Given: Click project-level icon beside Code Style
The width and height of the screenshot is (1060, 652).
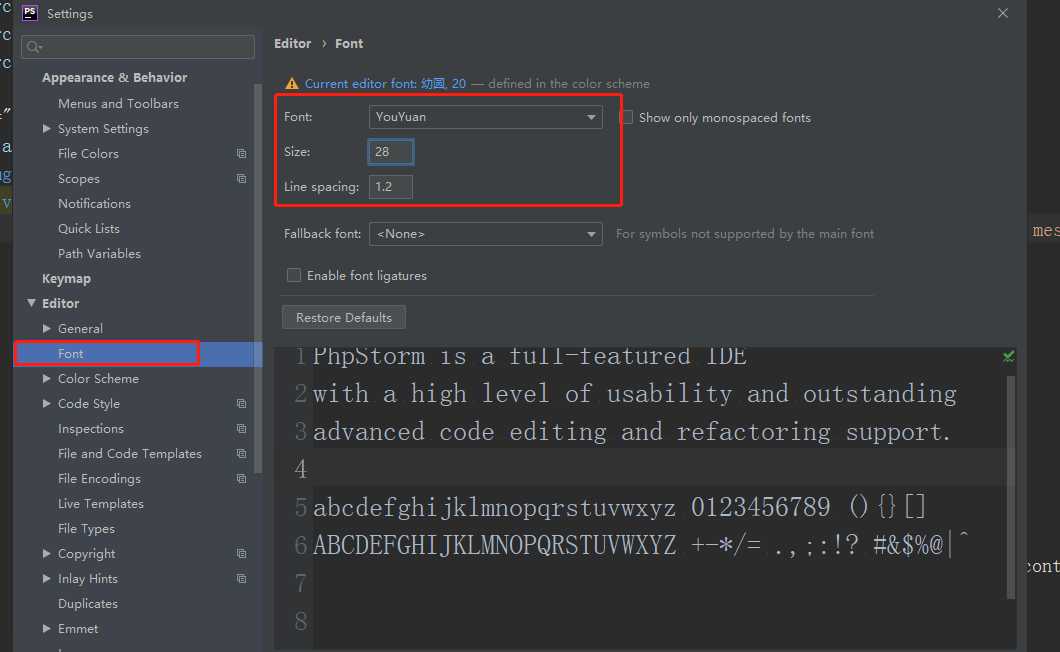Looking at the screenshot, I should pyautogui.click(x=241, y=404).
